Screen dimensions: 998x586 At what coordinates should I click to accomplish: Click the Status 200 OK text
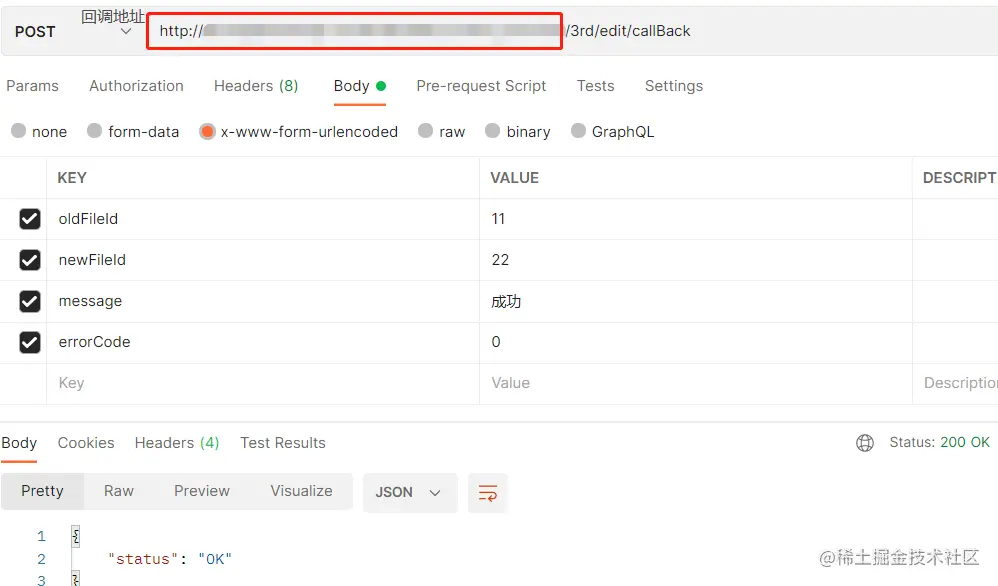coord(939,442)
